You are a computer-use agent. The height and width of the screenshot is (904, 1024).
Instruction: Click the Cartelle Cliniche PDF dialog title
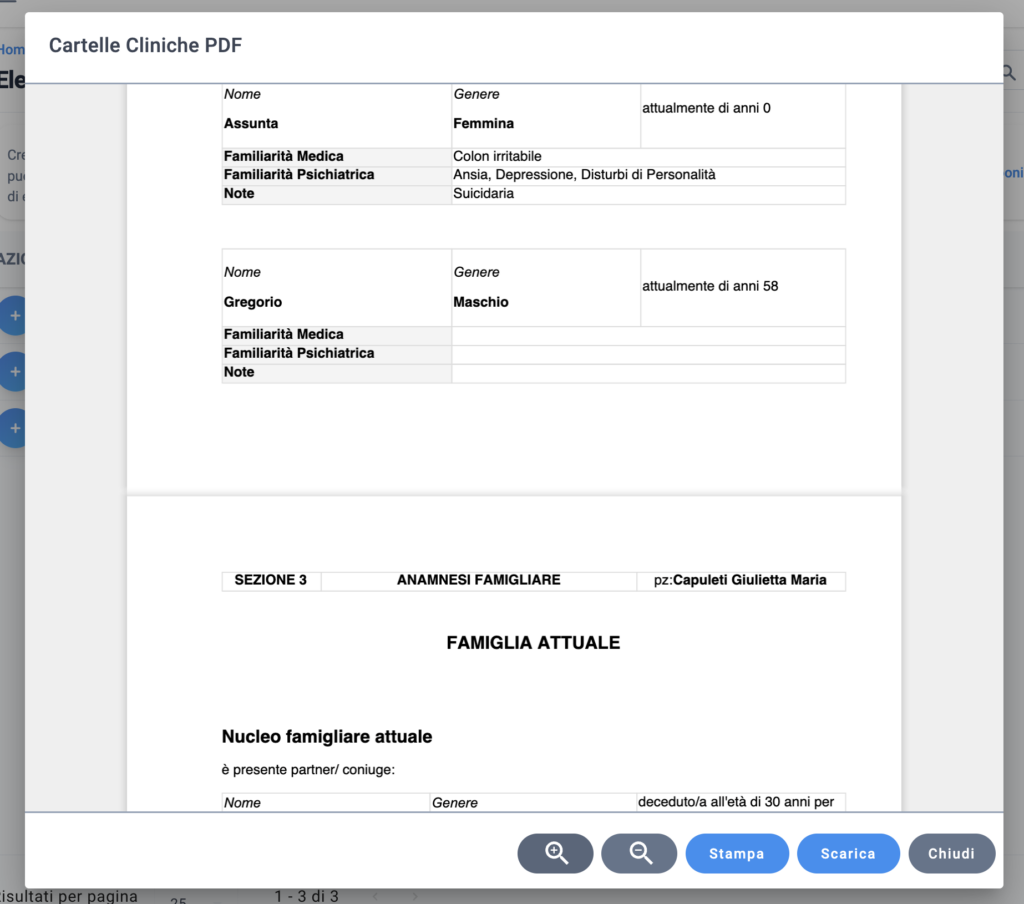[145, 45]
